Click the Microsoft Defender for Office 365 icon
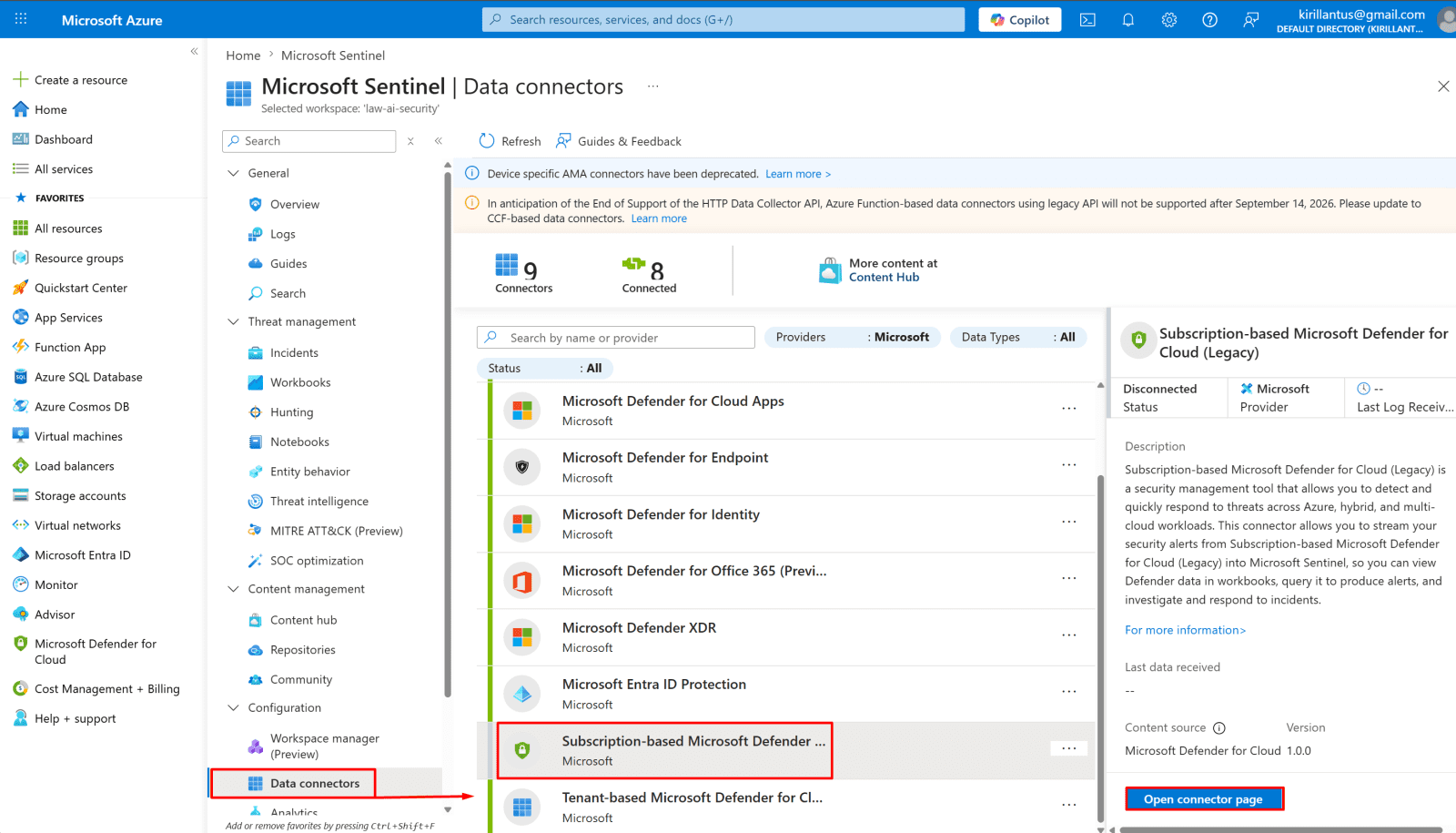Screen dimensions: 1456x833 [522, 581]
